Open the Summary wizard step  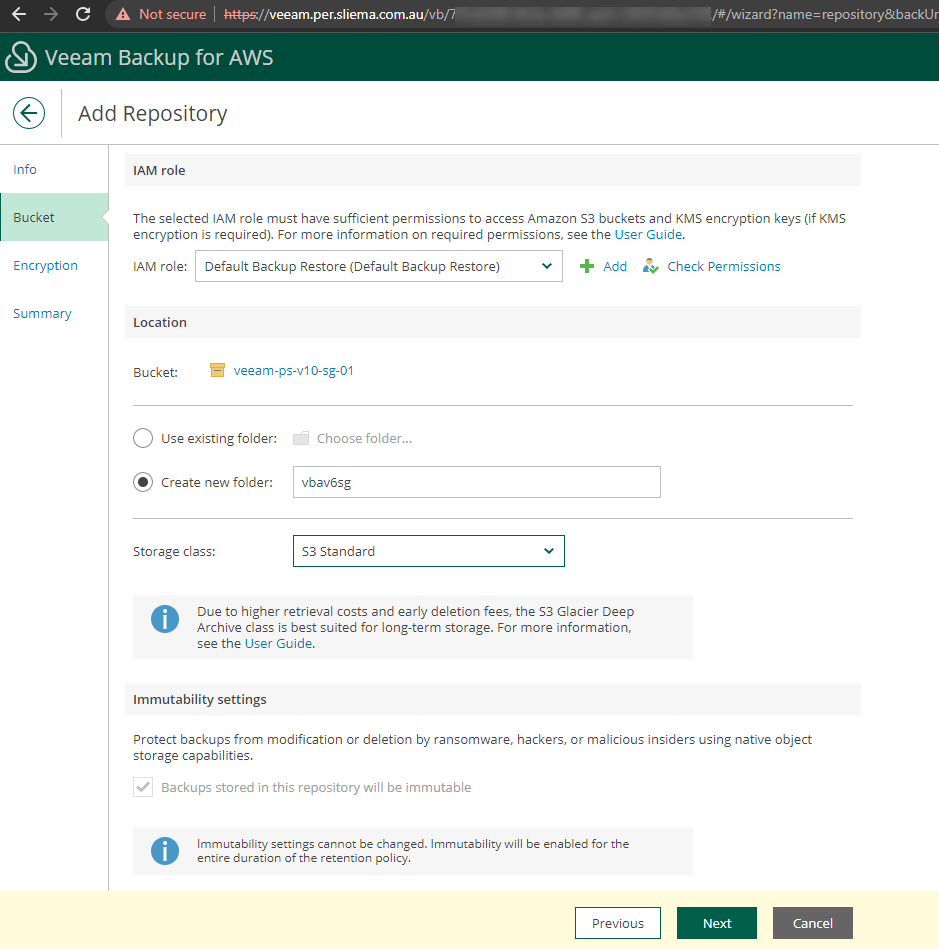click(42, 314)
